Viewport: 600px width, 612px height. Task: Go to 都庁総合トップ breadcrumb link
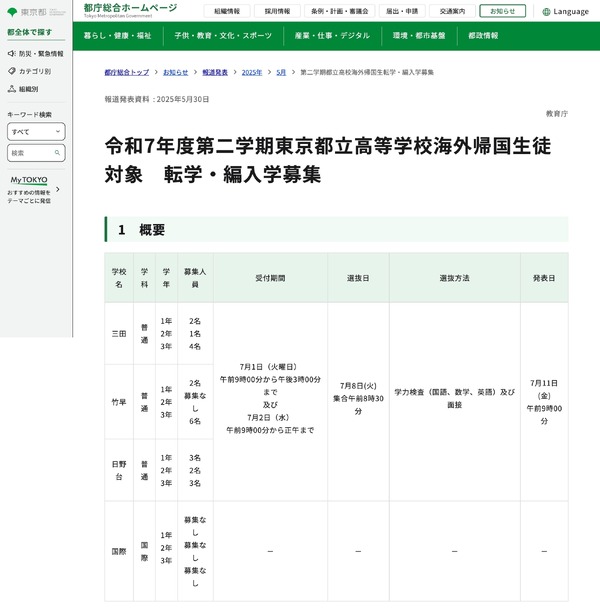(x=126, y=73)
